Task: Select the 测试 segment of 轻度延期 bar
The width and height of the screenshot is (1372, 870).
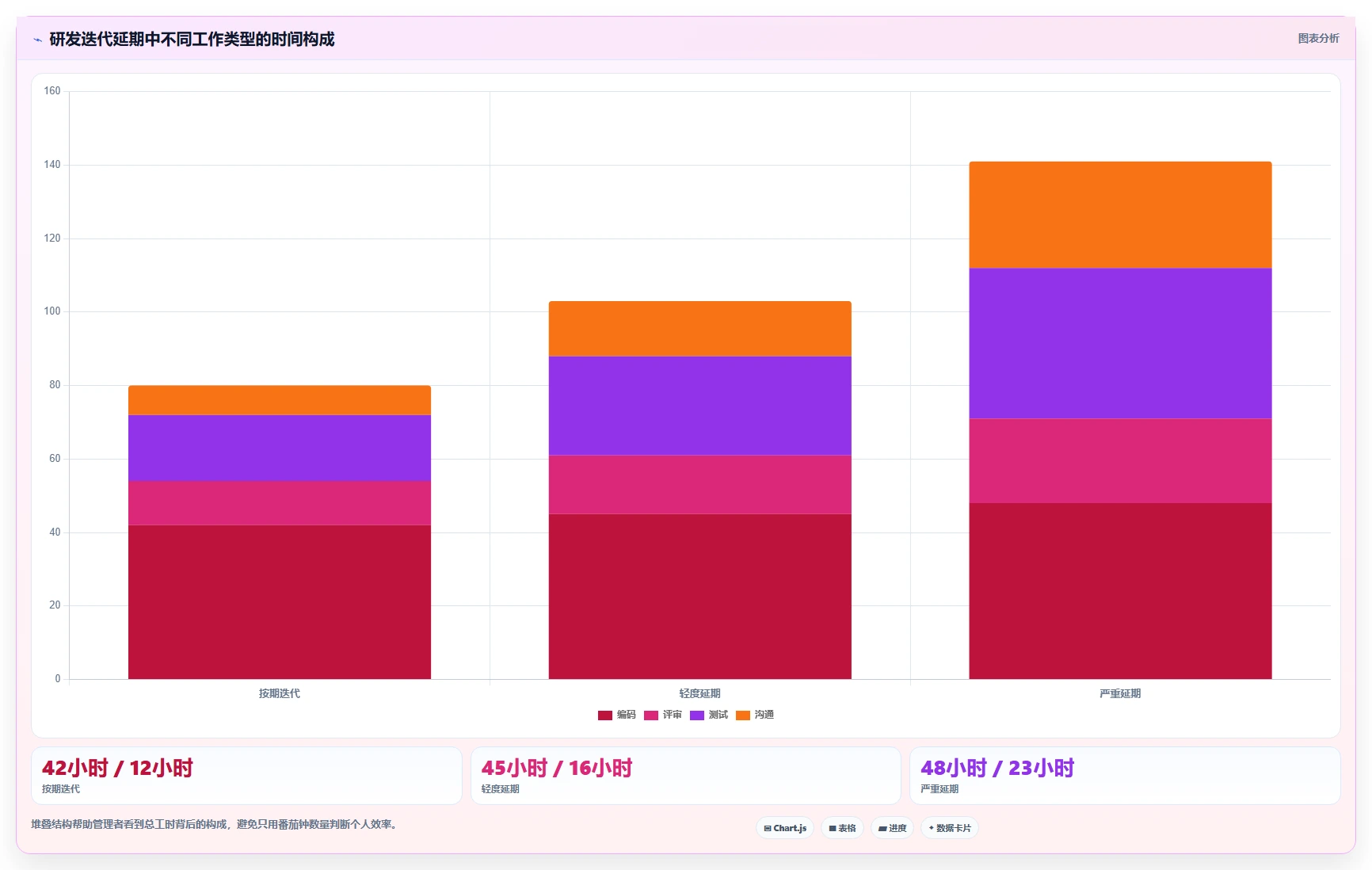Action: point(700,406)
